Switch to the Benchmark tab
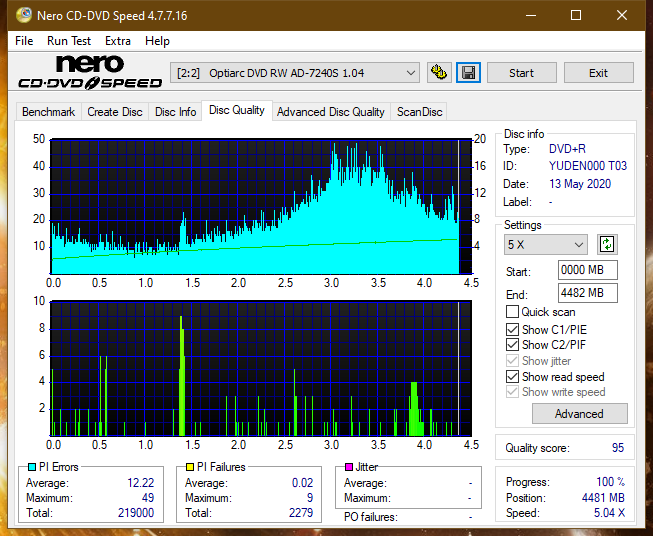The width and height of the screenshot is (653, 536). pos(49,112)
